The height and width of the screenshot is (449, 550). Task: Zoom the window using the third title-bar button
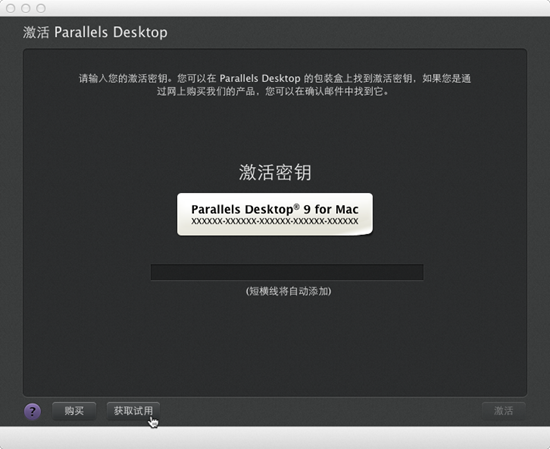click(41, 8)
